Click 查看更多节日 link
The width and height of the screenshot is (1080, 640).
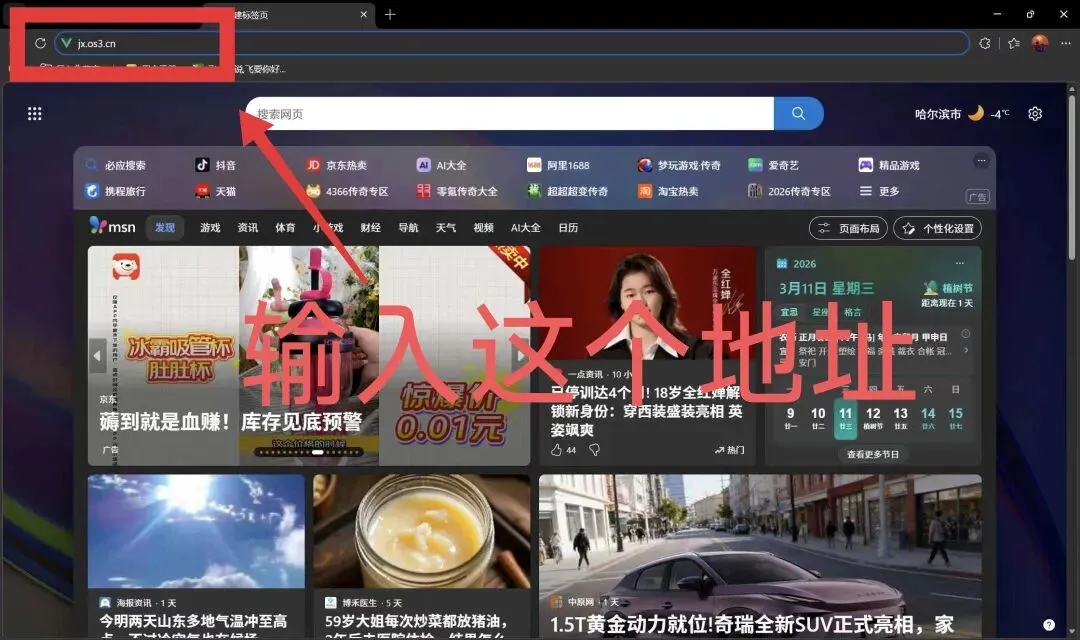[873, 454]
